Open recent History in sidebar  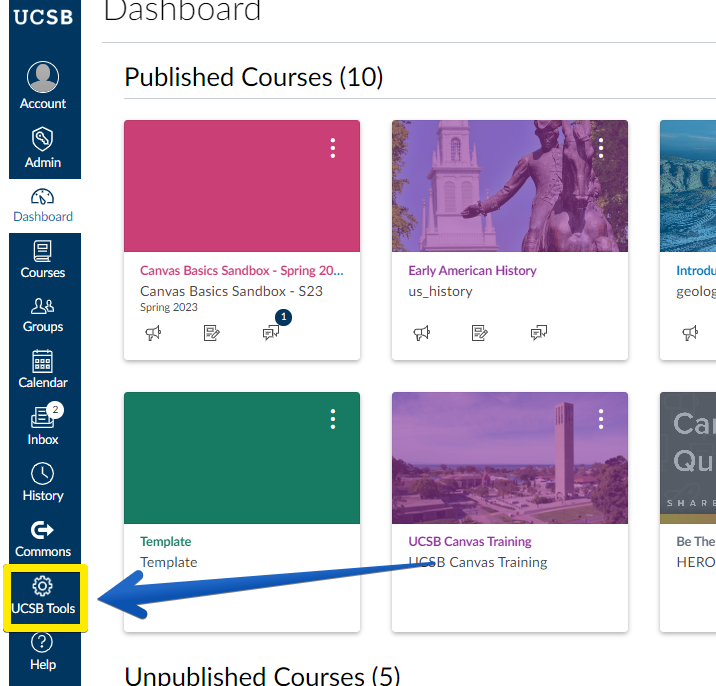pyautogui.click(x=43, y=482)
